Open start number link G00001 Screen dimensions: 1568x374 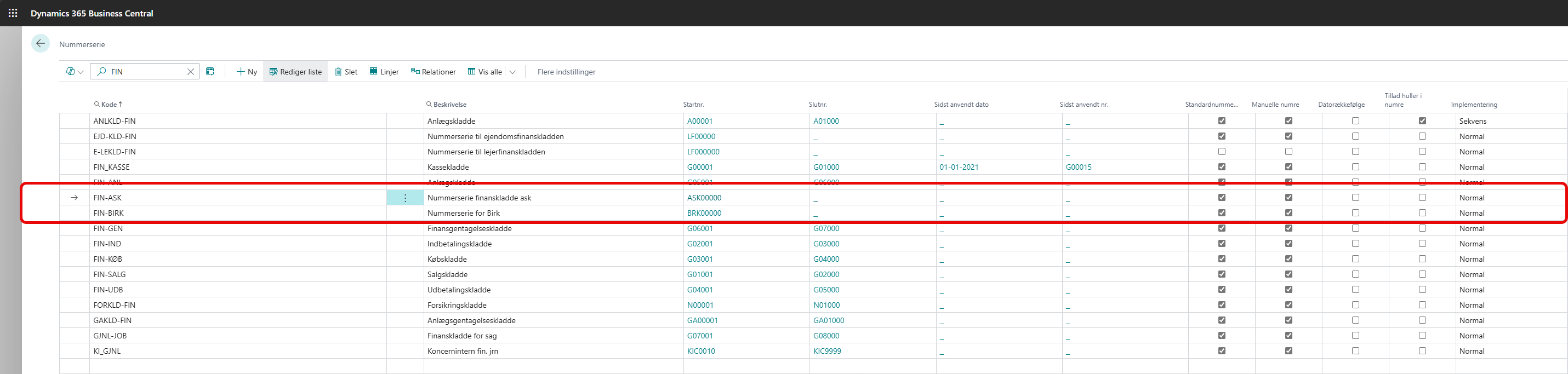coord(700,167)
